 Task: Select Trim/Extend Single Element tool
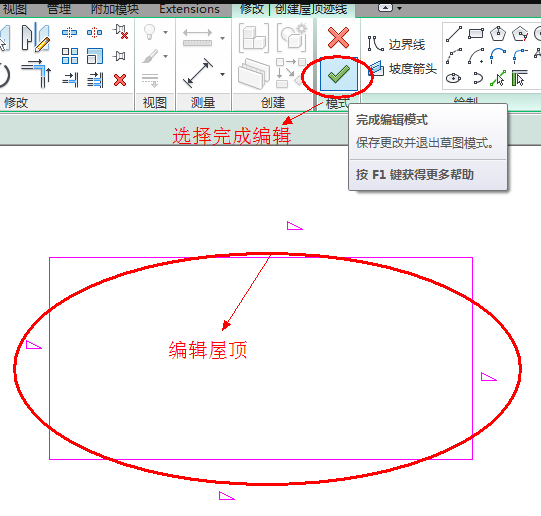tap(70, 80)
